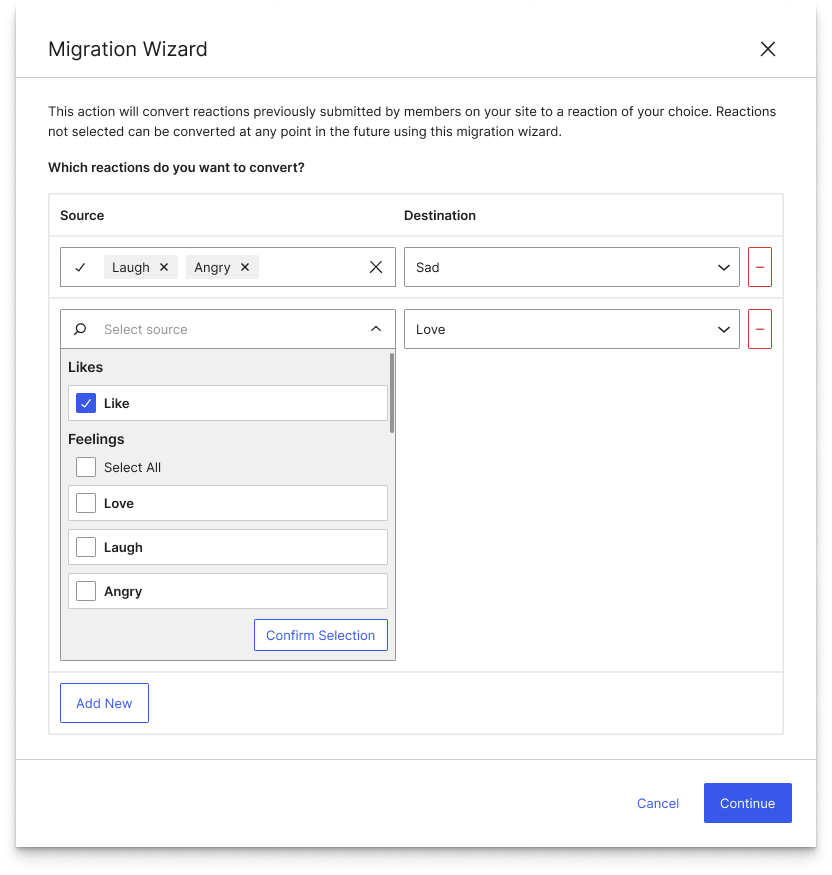Uncheck the Like checkbox
The width and height of the screenshot is (832, 875).
tap(86, 404)
